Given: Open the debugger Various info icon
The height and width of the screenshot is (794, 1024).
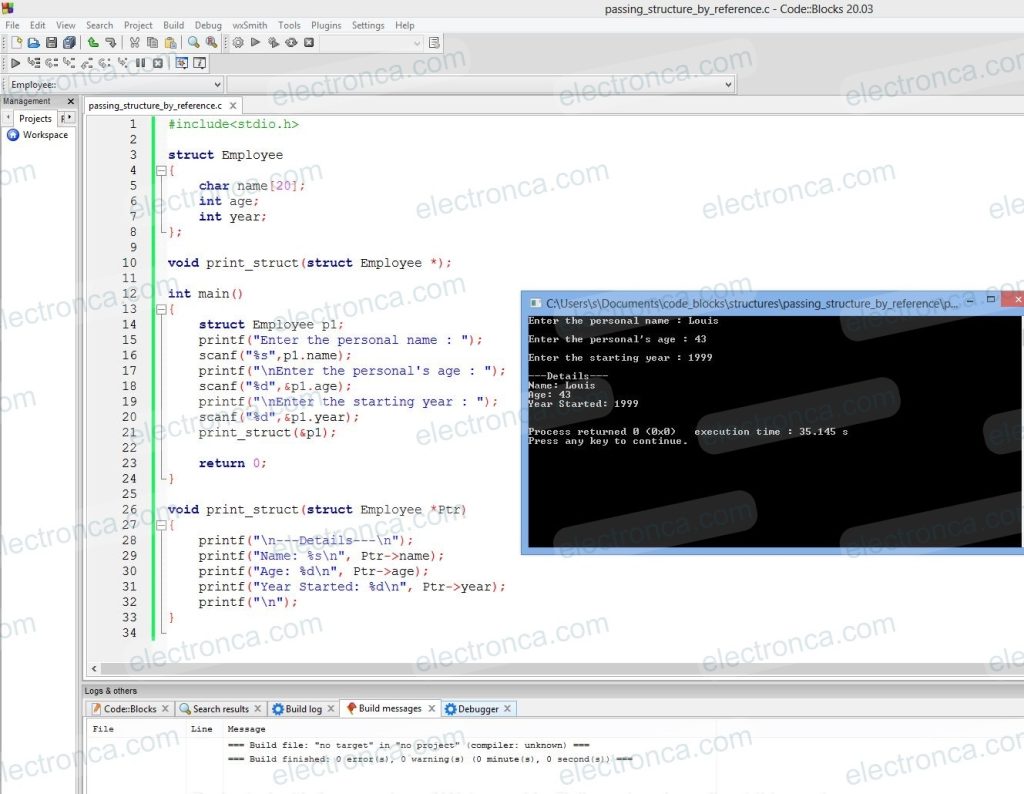Looking at the screenshot, I should click(x=199, y=63).
